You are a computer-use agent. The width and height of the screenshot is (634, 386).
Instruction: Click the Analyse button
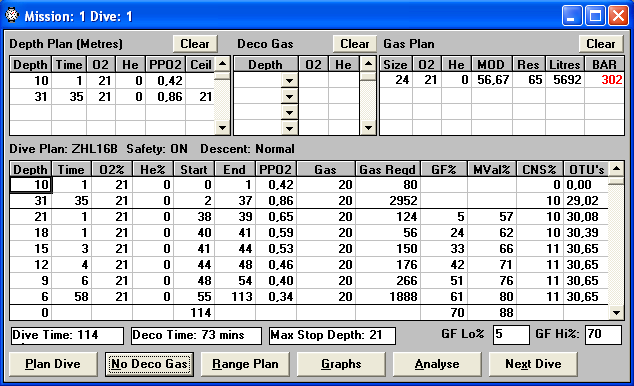tap(437, 364)
